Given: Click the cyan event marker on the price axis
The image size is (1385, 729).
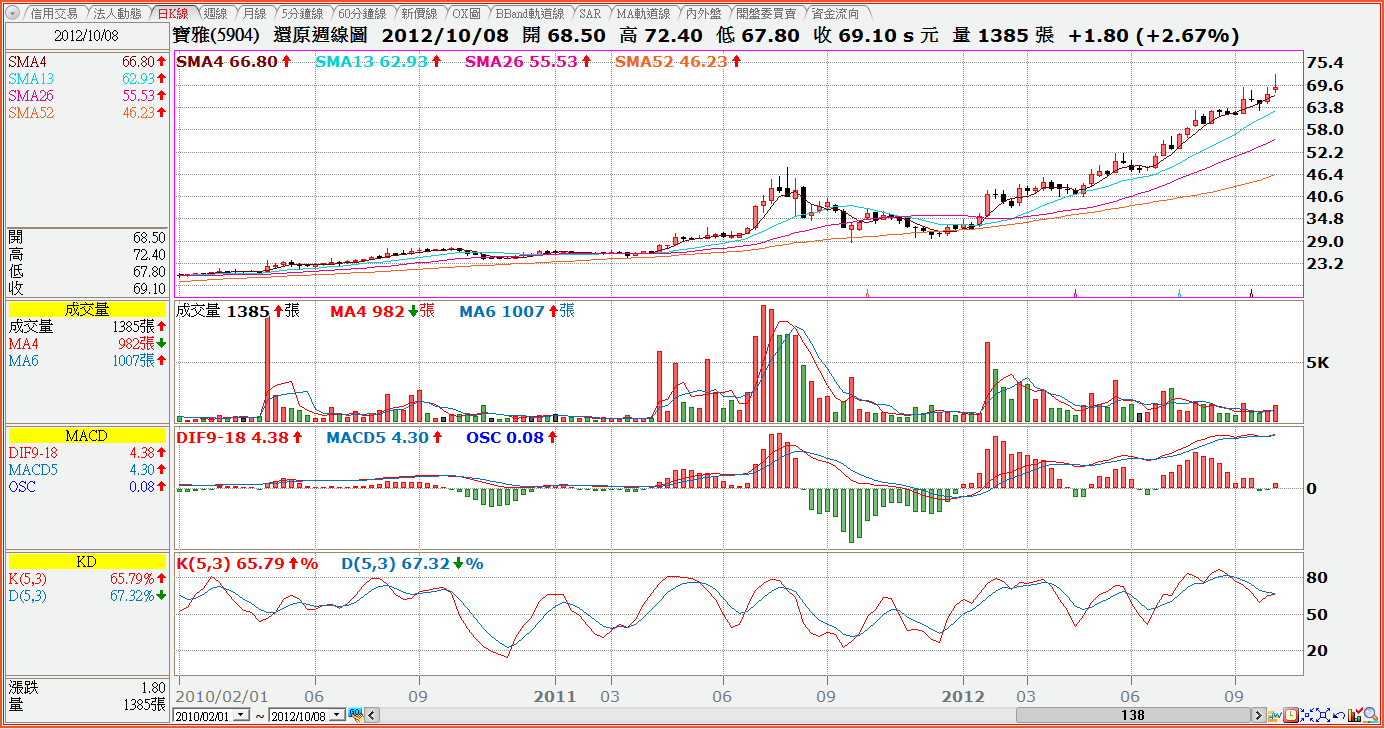Looking at the screenshot, I should pos(1180,293).
